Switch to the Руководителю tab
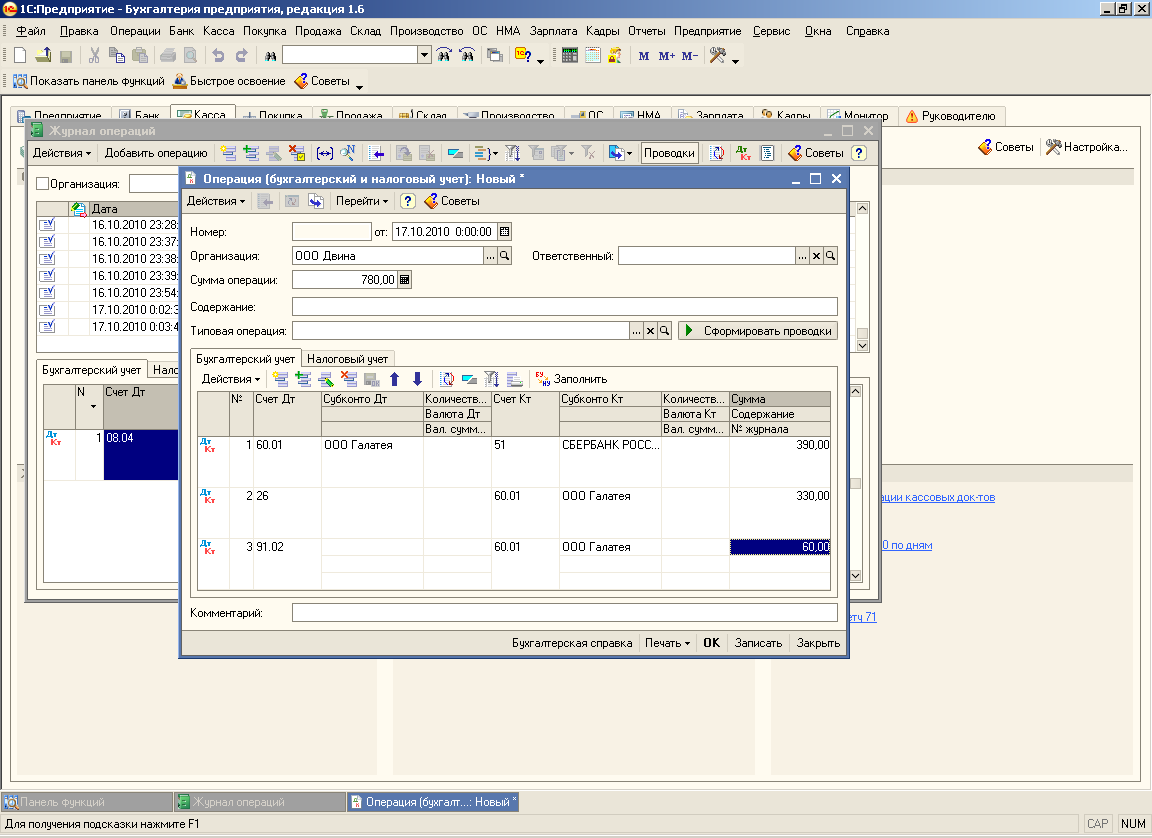The width and height of the screenshot is (1152, 838). tap(951, 115)
